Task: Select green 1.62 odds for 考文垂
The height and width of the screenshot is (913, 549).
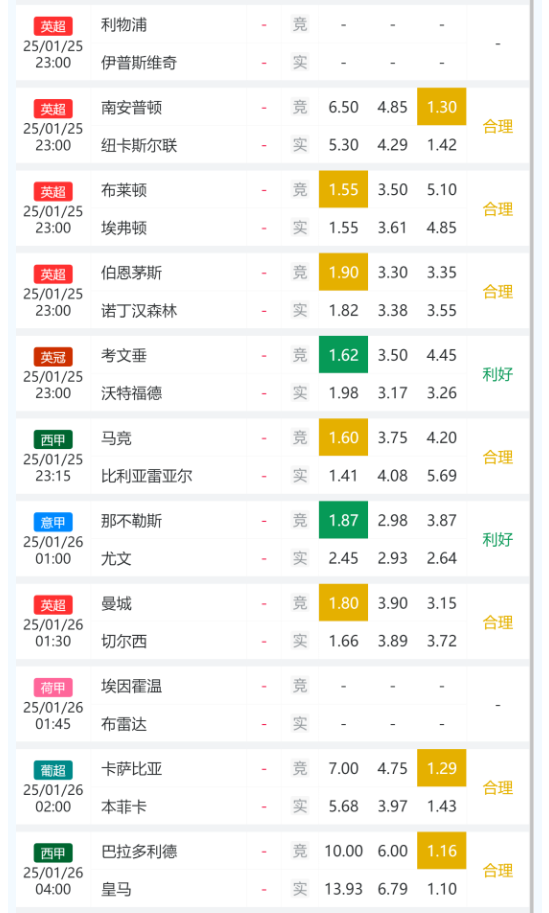Action: tap(343, 355)
